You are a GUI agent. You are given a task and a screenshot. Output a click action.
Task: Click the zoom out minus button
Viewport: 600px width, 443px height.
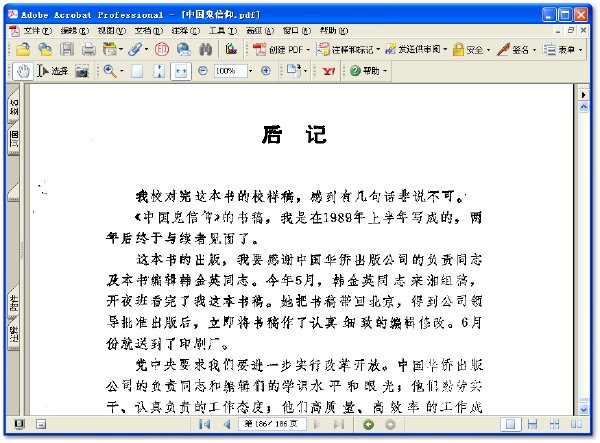coord(203,71)
